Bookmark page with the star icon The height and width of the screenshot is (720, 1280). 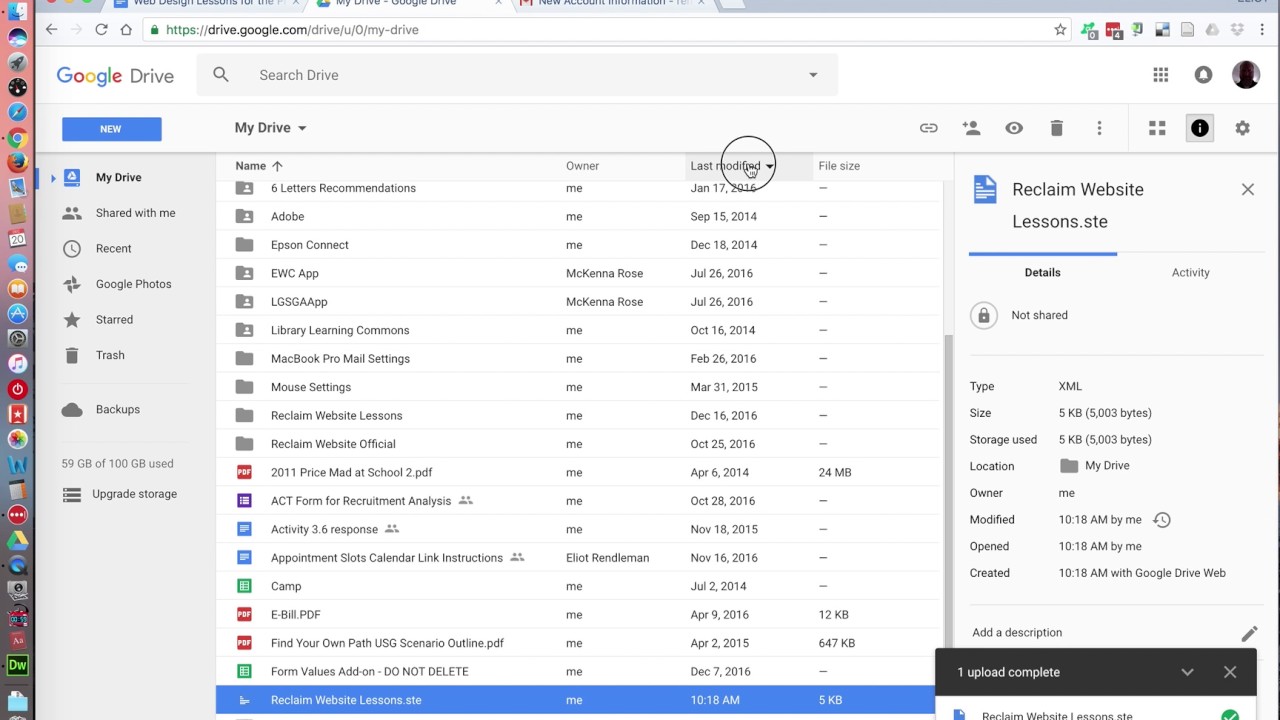pos(1060,30)
